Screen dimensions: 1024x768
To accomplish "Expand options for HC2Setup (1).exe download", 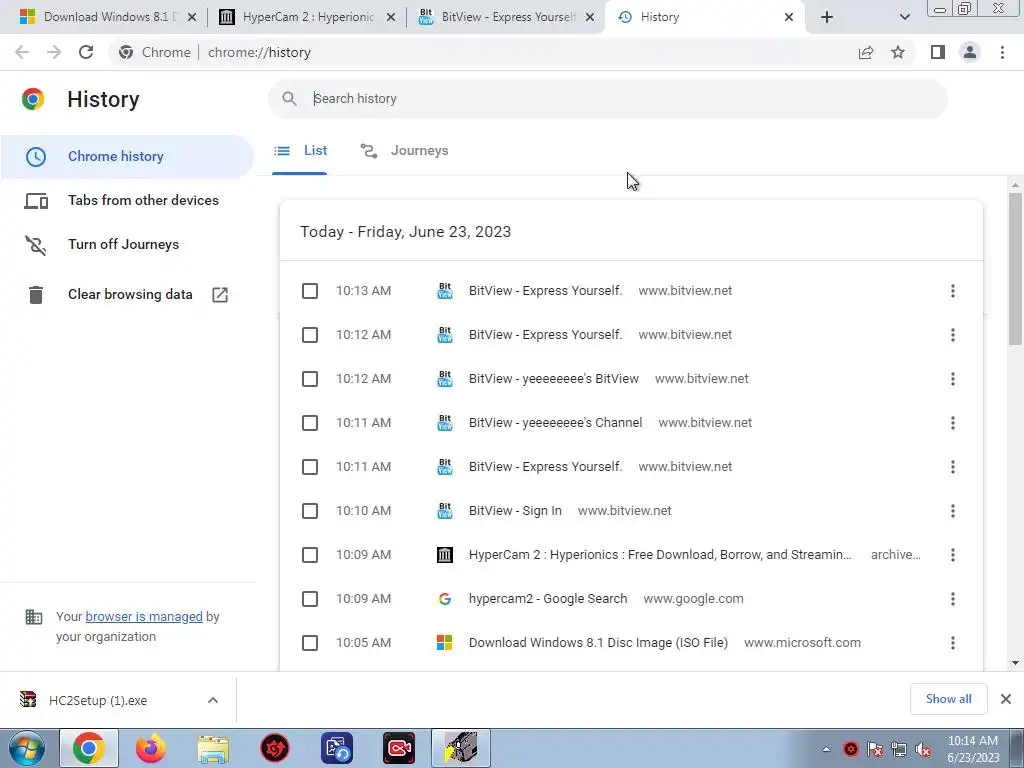I will 213,700.
